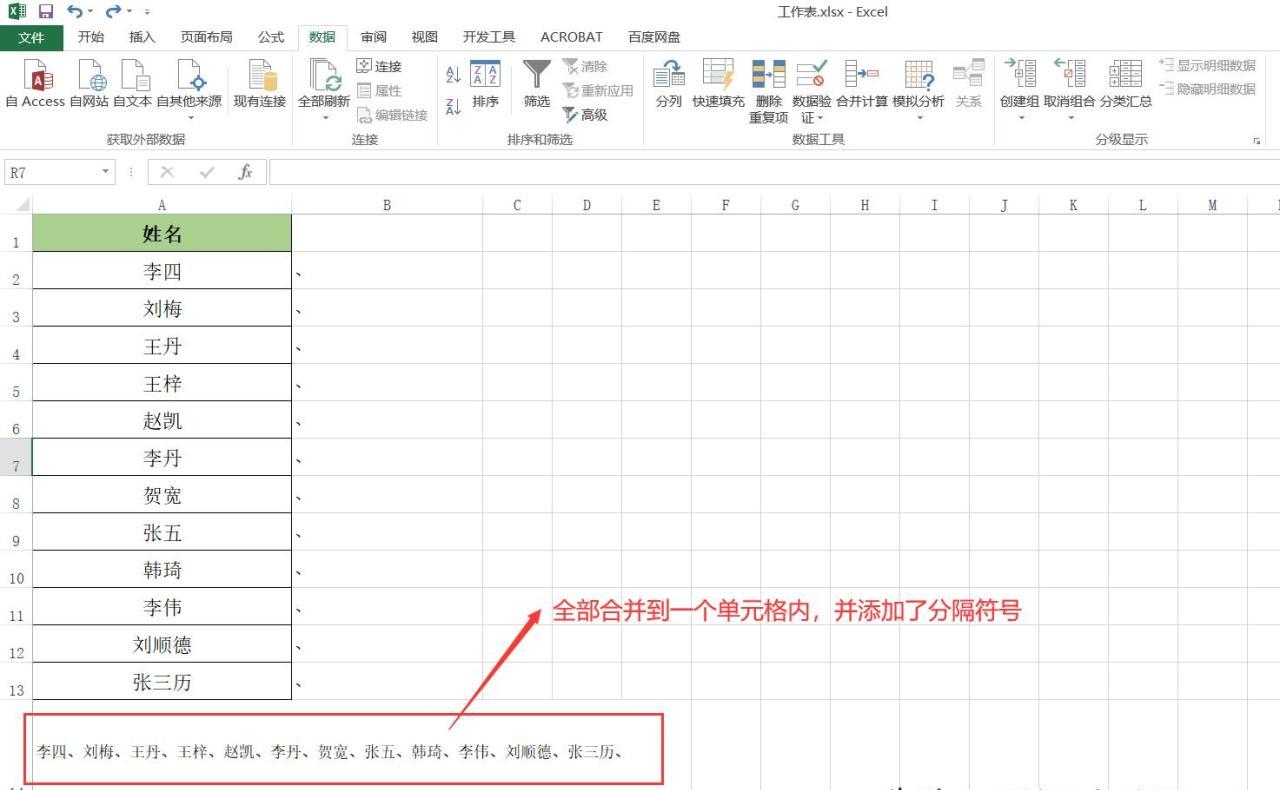The image size is (1280, 790).
Task: Open 分级显示 dialog launcher
Action: pyautogui.click(x=1257, y=141)
